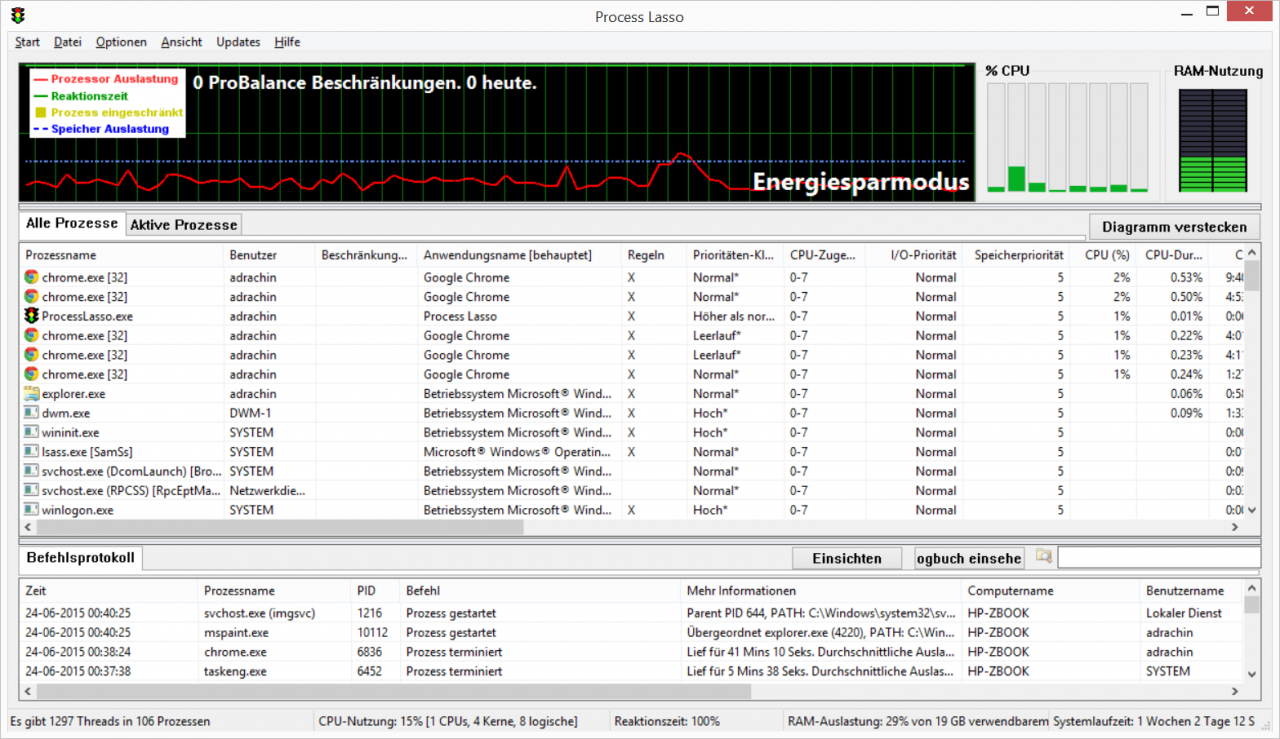Click the RAM-Nutzung meter
The height and width of the screenshot is (739, 1280).
coord(1213,140)
